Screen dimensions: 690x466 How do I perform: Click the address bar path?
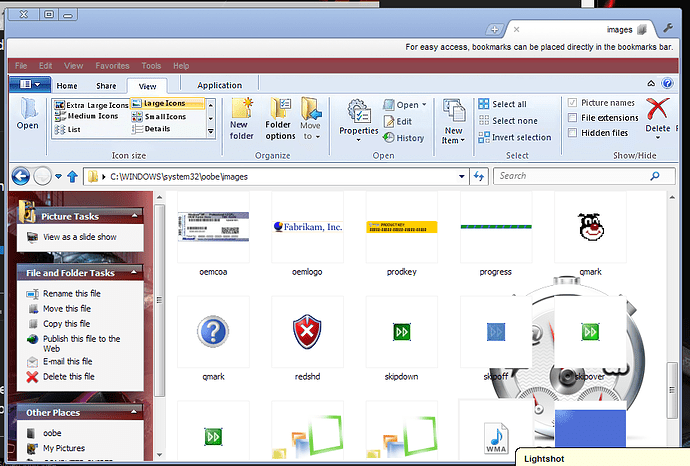pyautogui.click(x=179, y=176)
